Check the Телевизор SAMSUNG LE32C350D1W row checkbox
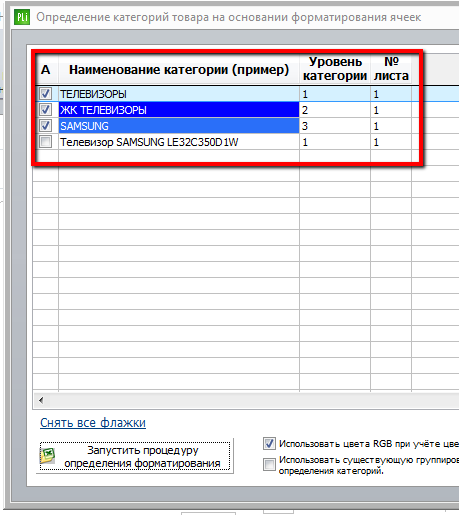This screenshot has height=515, width=459. [45, 142]
